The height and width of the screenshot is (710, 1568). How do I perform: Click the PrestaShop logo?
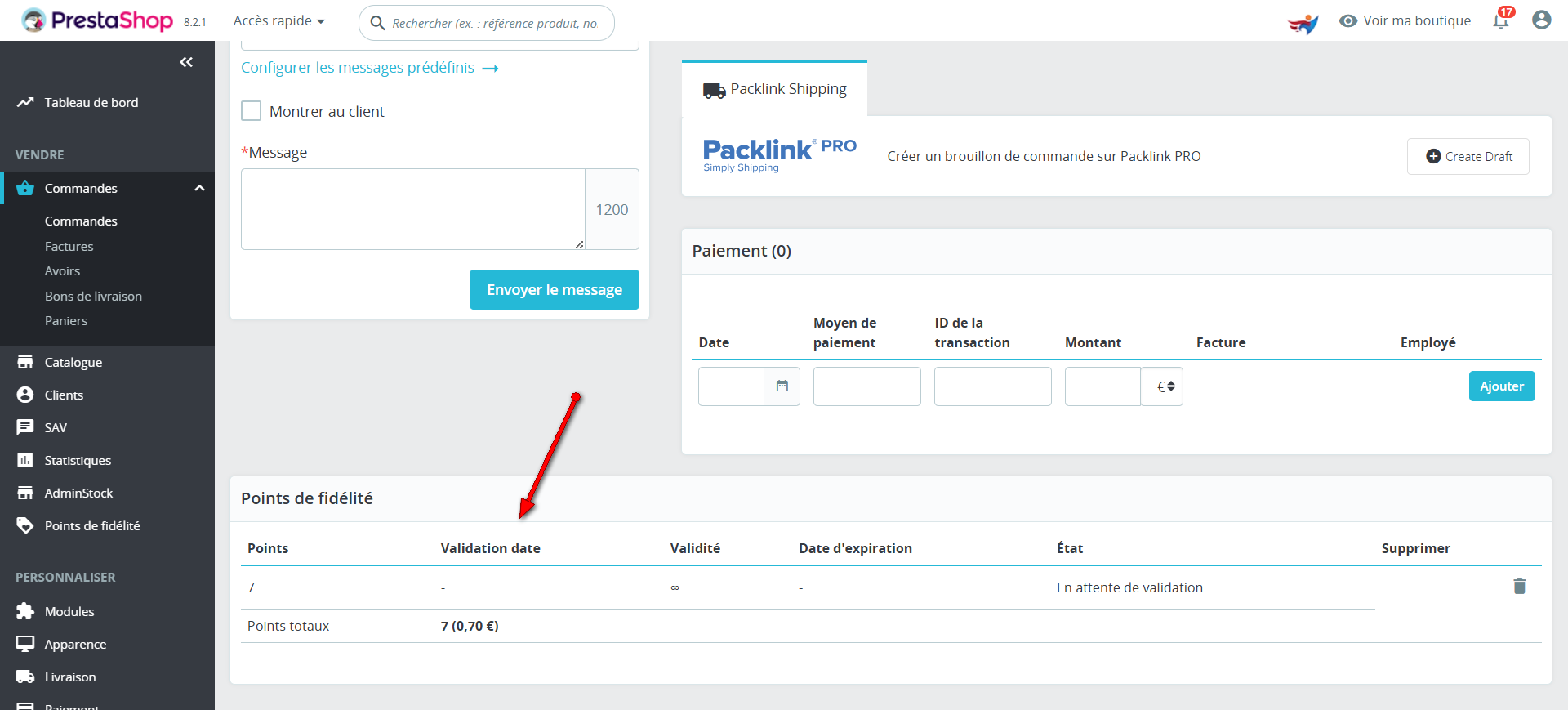[x=97, y=20]
